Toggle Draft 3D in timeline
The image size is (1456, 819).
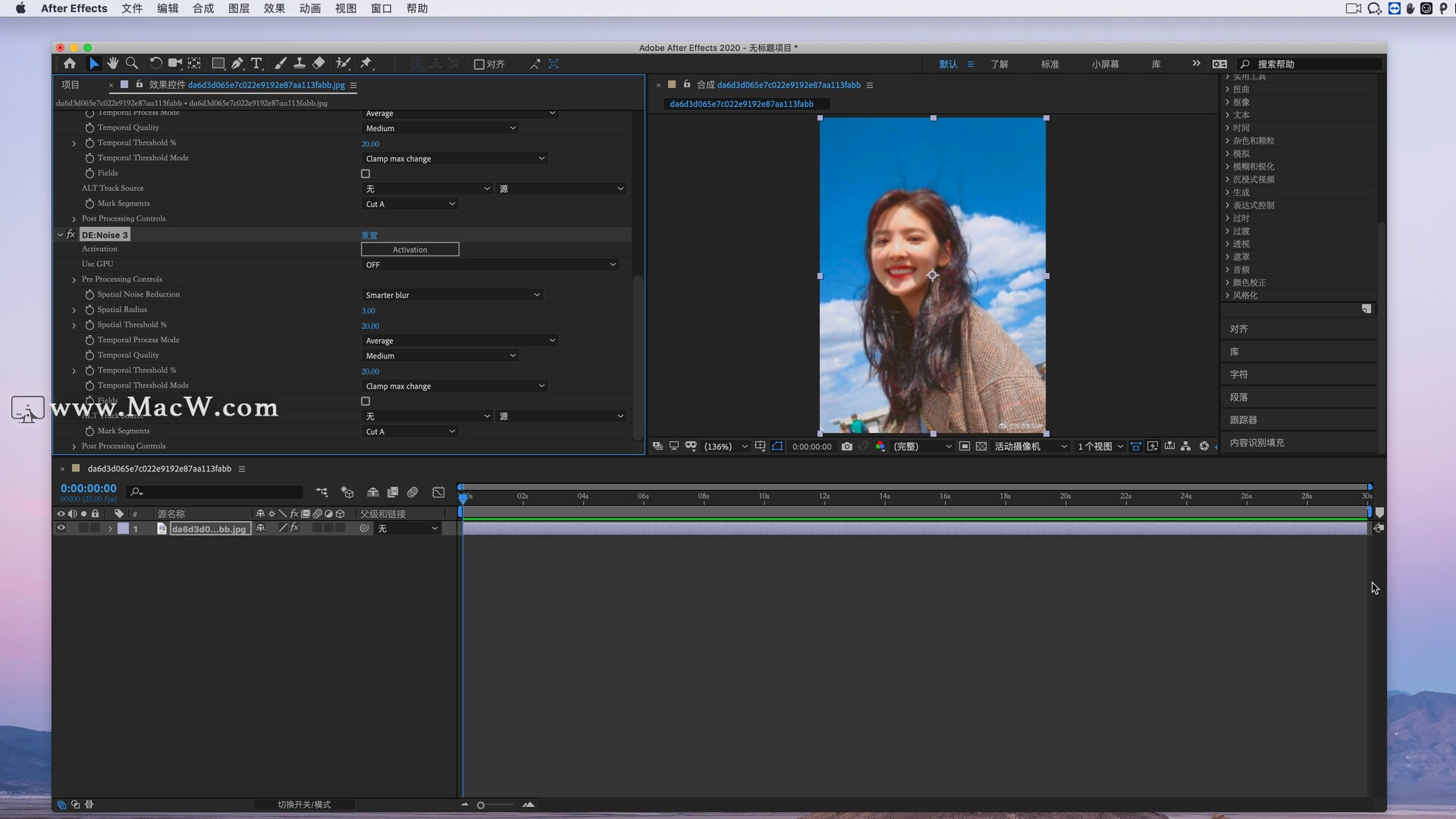347,492
